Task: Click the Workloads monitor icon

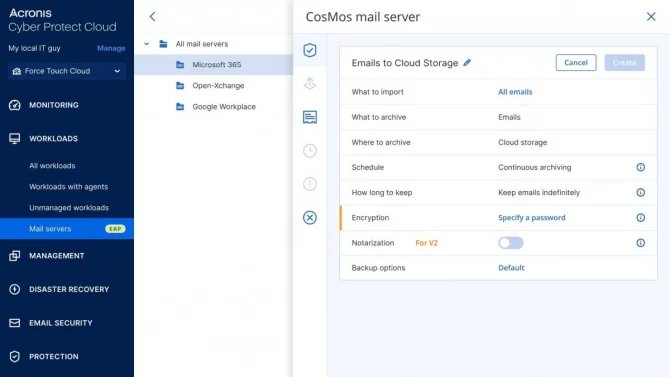Action: tap(15, 138)
